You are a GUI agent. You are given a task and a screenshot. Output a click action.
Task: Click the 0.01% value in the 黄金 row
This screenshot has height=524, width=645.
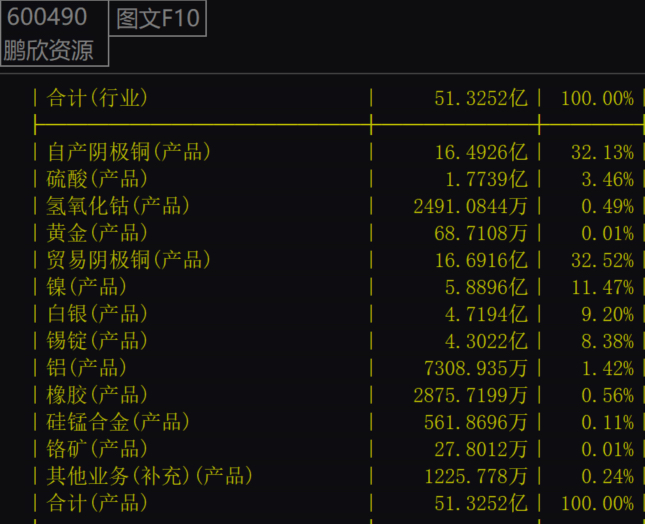tap(608, 234)
